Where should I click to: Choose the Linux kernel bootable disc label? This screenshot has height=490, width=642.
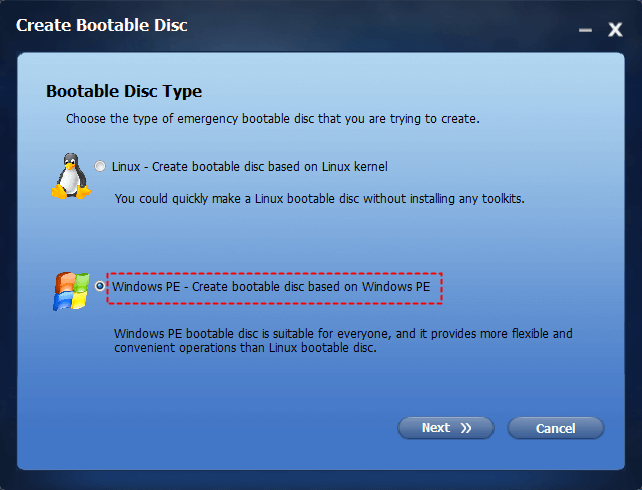tap(249, 167)
